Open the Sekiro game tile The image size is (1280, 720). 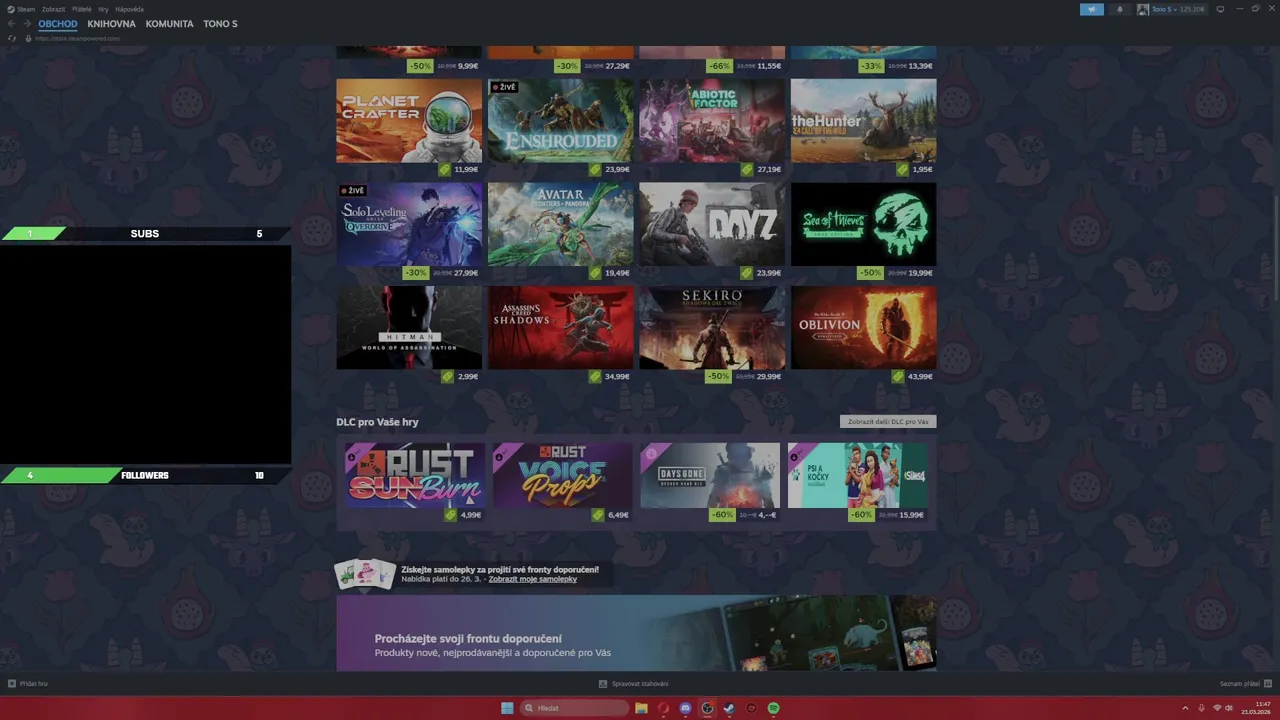click(712, 328)
